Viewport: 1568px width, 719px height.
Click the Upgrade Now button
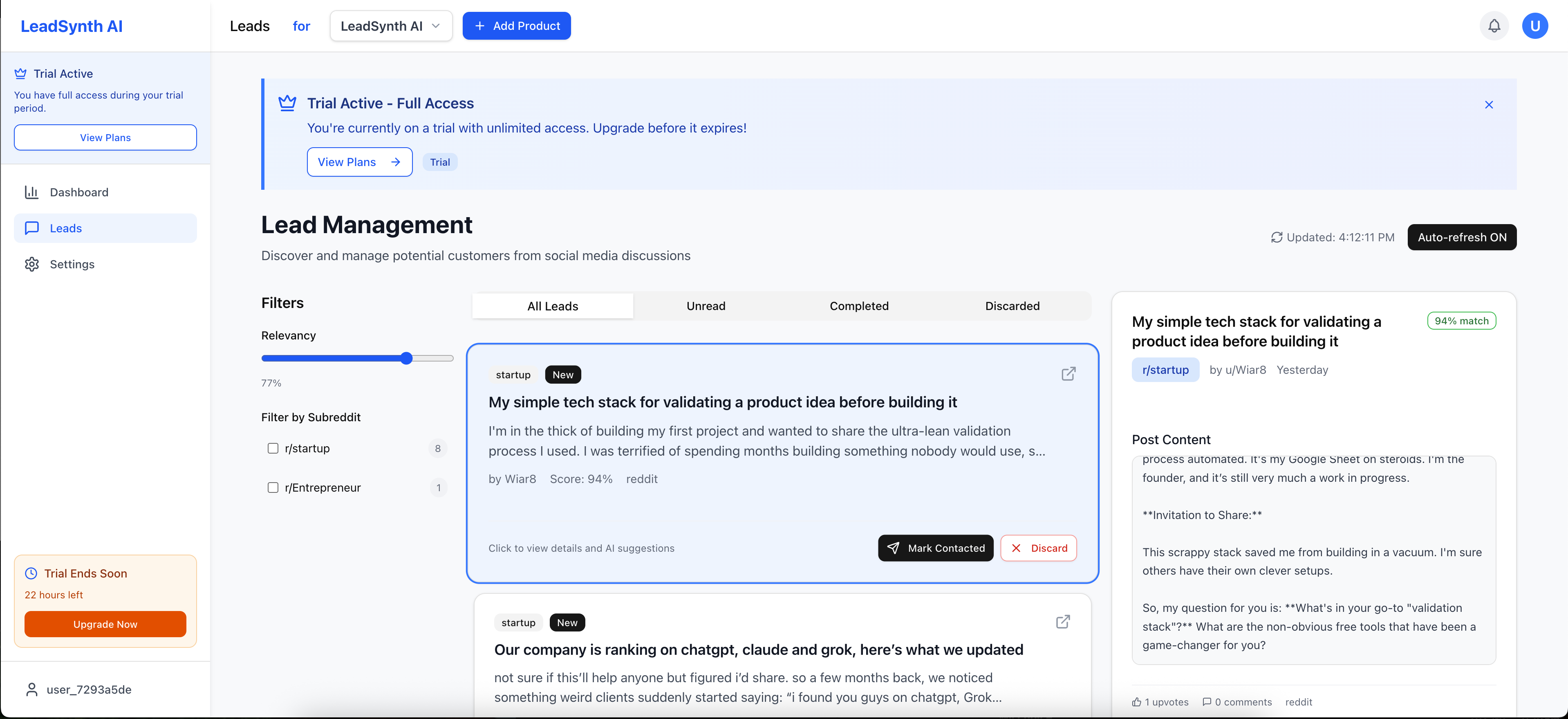tap(105, 624)
